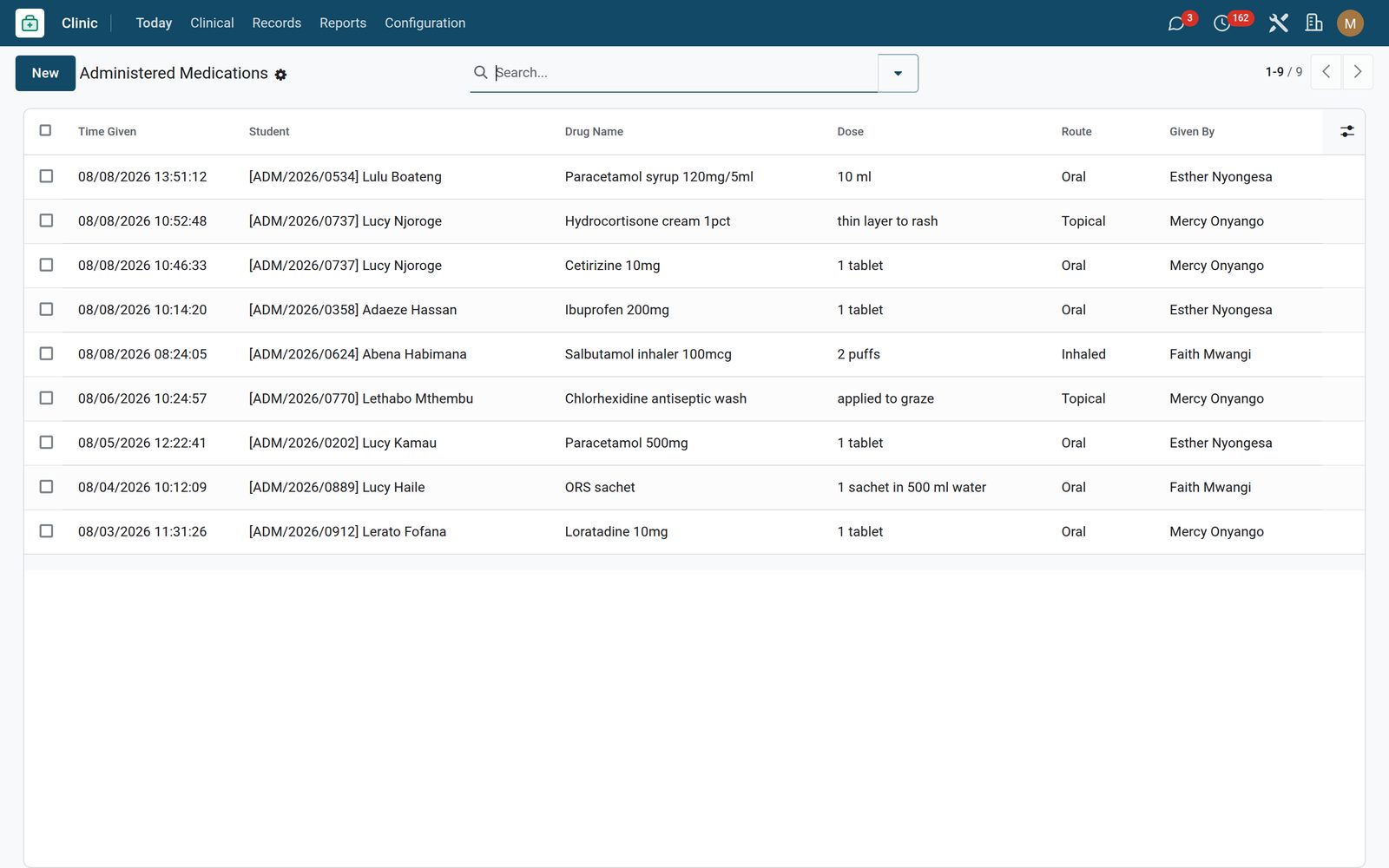Click the 1-9 / 9 pager counter
Image resolution: width=1389 pixels, height=868 pixels.
pyautogui.click(x=1284, y=72)
